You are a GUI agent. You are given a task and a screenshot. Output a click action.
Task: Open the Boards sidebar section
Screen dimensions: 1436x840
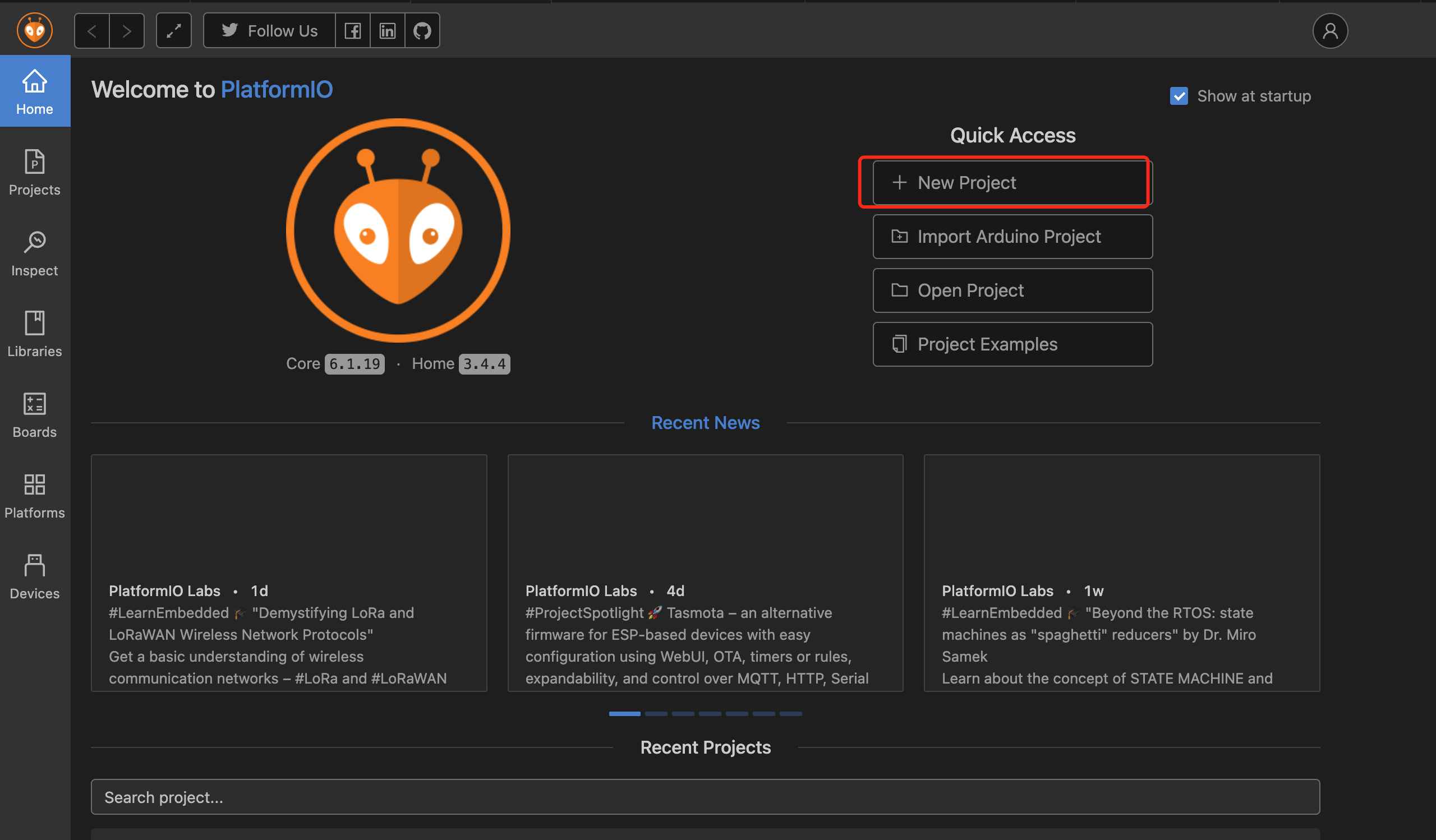(x=35, y=414)
